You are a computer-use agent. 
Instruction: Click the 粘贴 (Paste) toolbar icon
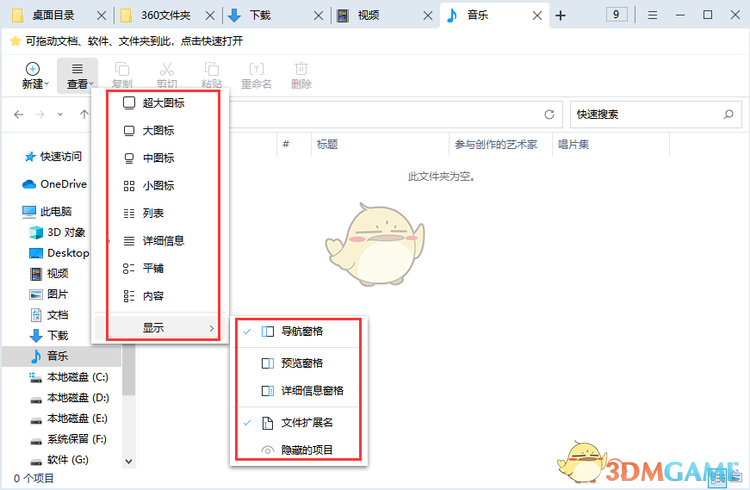point(211,76)
